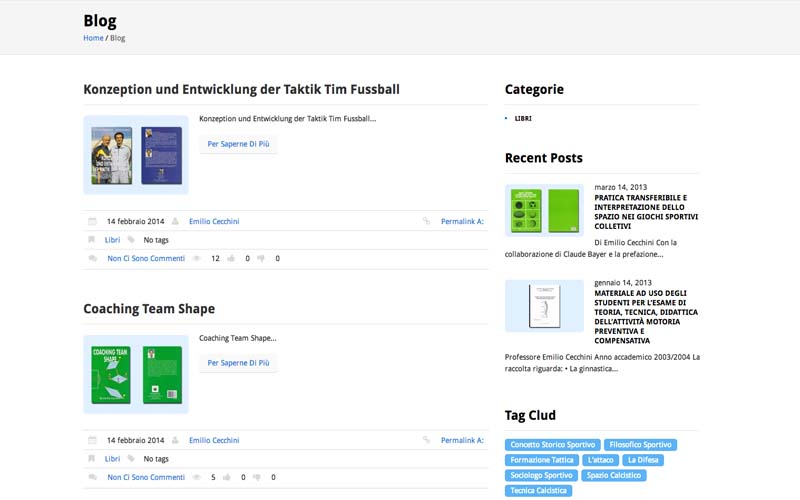Click the category flag icon under Coaching Team Shape
The width and height of the screenshot is (800, 500).
click(93, 459)
